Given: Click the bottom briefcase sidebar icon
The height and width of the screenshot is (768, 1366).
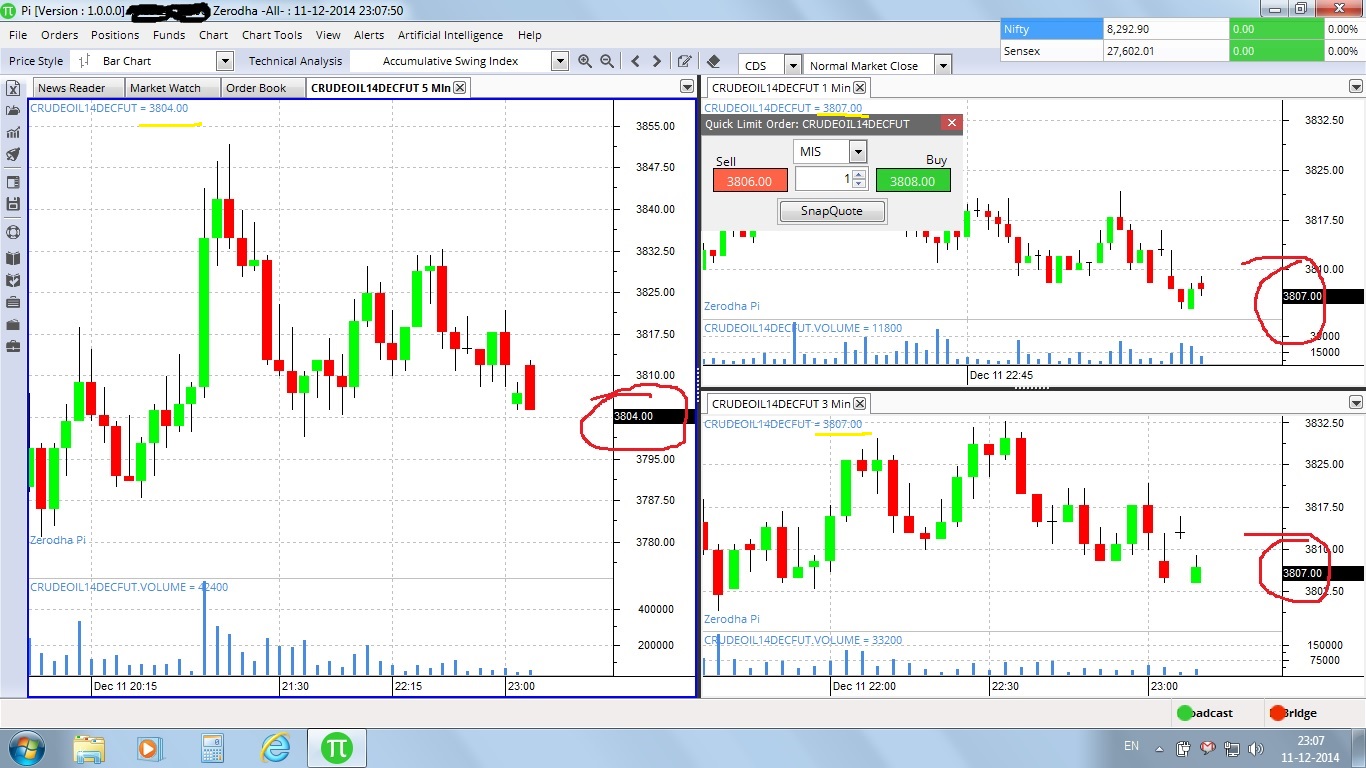Looking at the screenshot, I should (x=13, y=346).
